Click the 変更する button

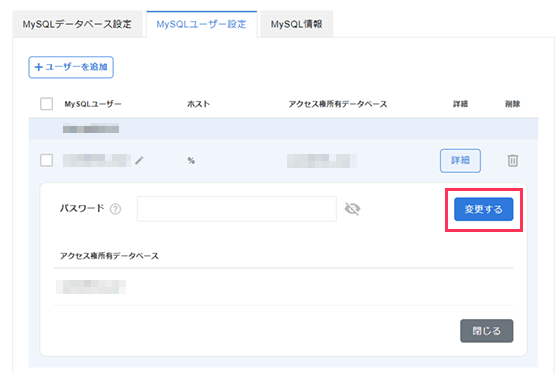484,209
